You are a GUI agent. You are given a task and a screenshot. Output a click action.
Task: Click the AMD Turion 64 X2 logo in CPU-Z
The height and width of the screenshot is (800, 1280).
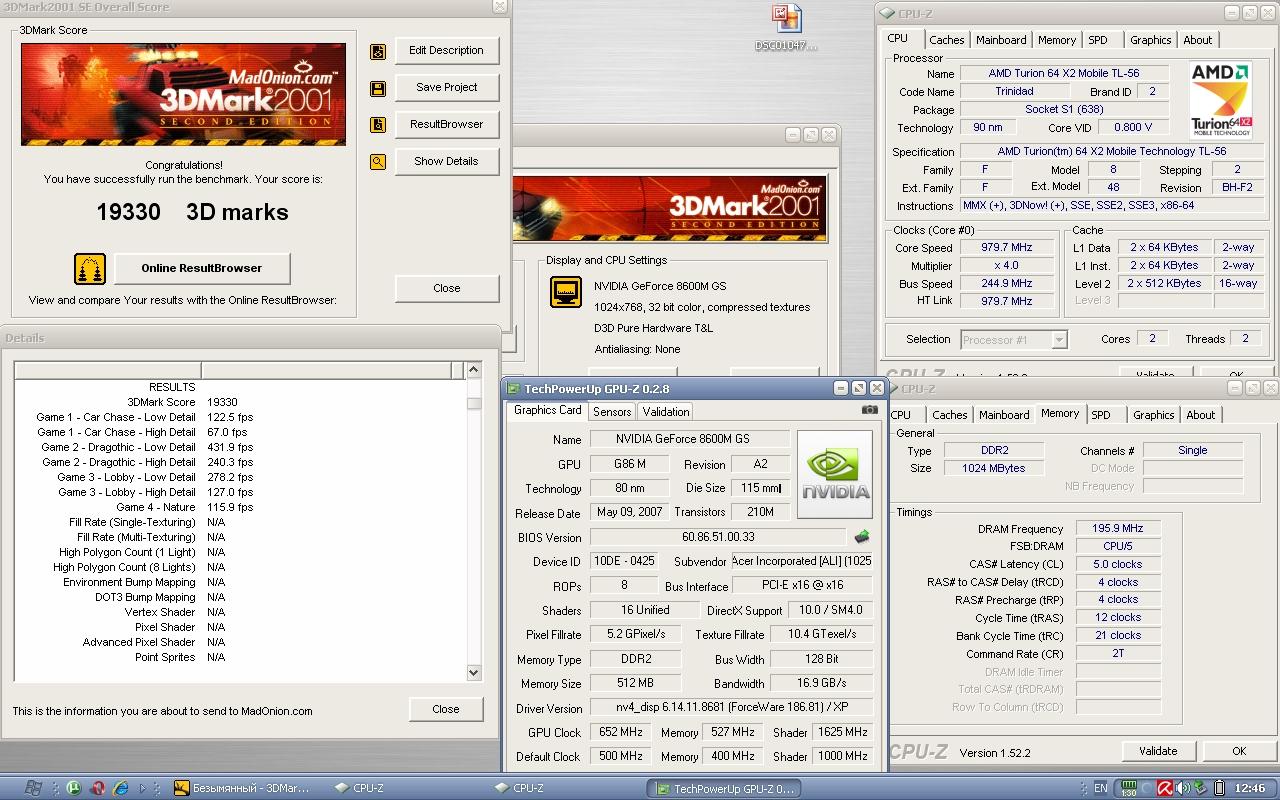tap(1220, 100)
